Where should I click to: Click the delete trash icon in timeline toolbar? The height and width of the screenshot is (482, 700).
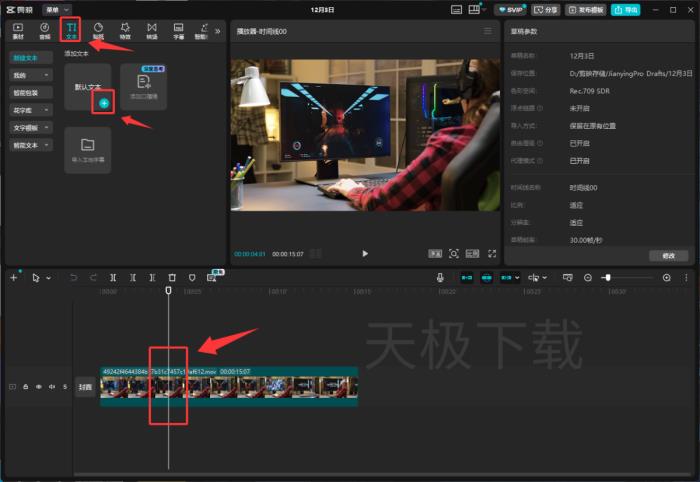(172, 277)
